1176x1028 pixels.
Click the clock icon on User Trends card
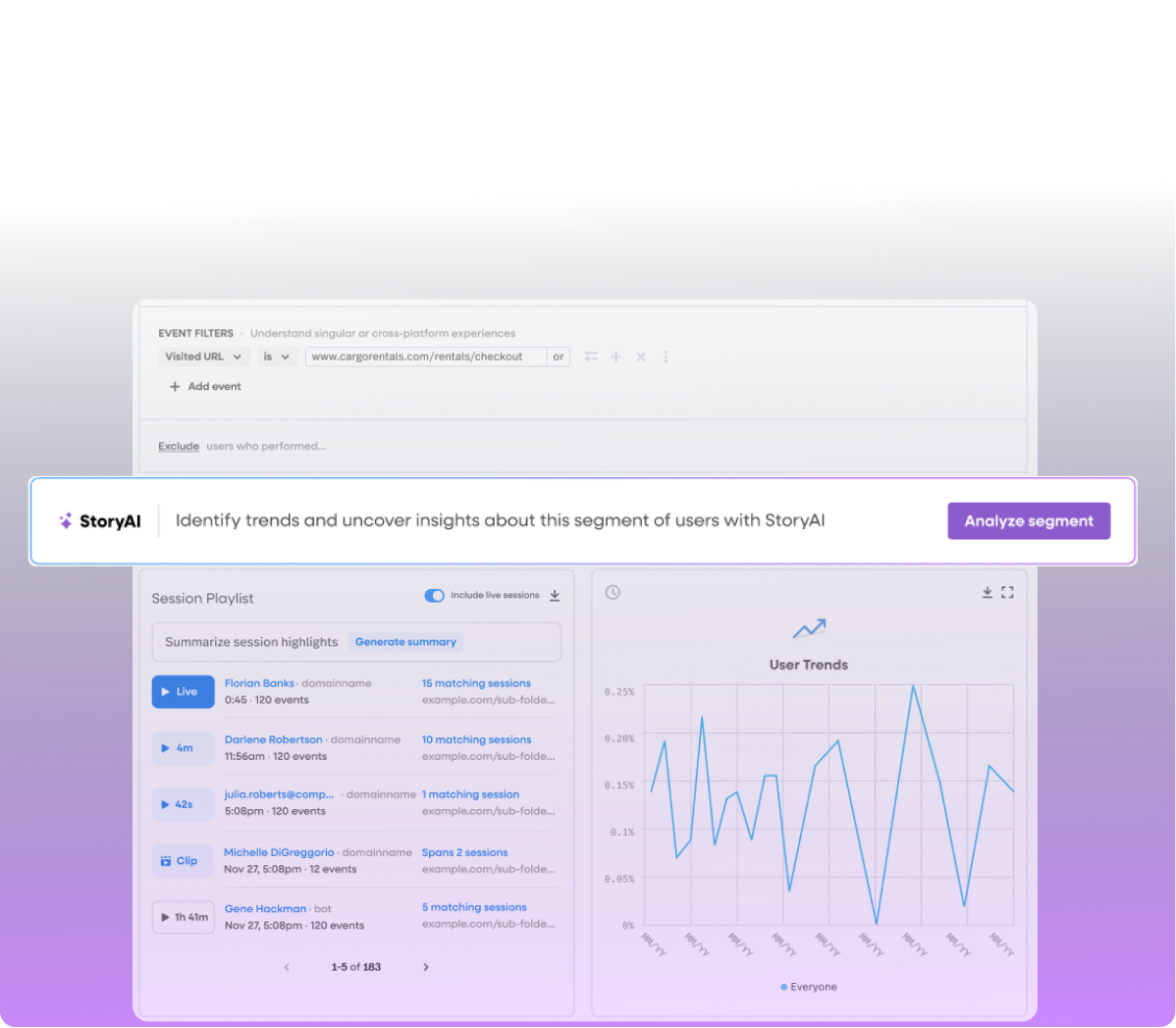click(x=613, y=593)
